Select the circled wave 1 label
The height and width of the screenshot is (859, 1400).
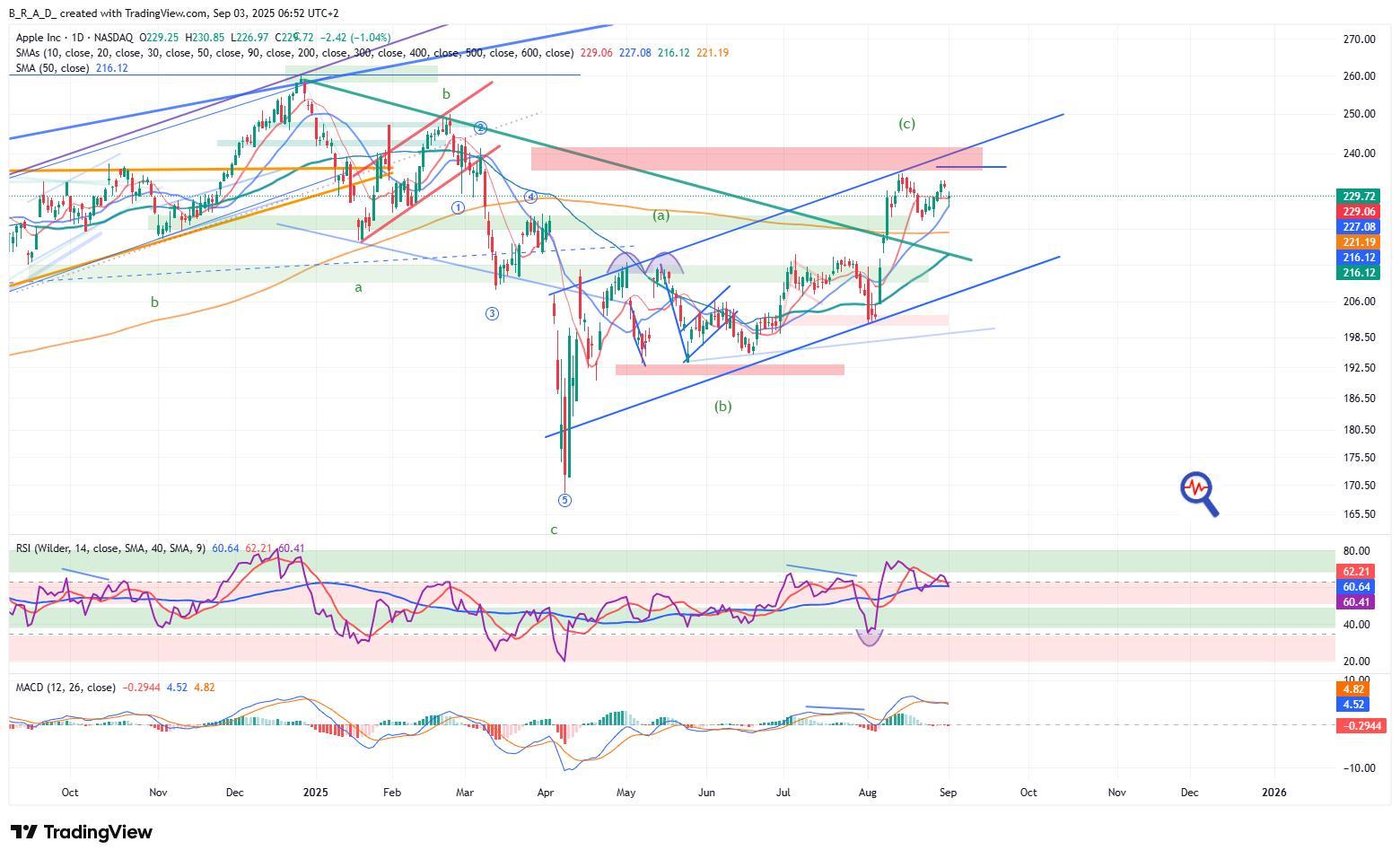459,207
